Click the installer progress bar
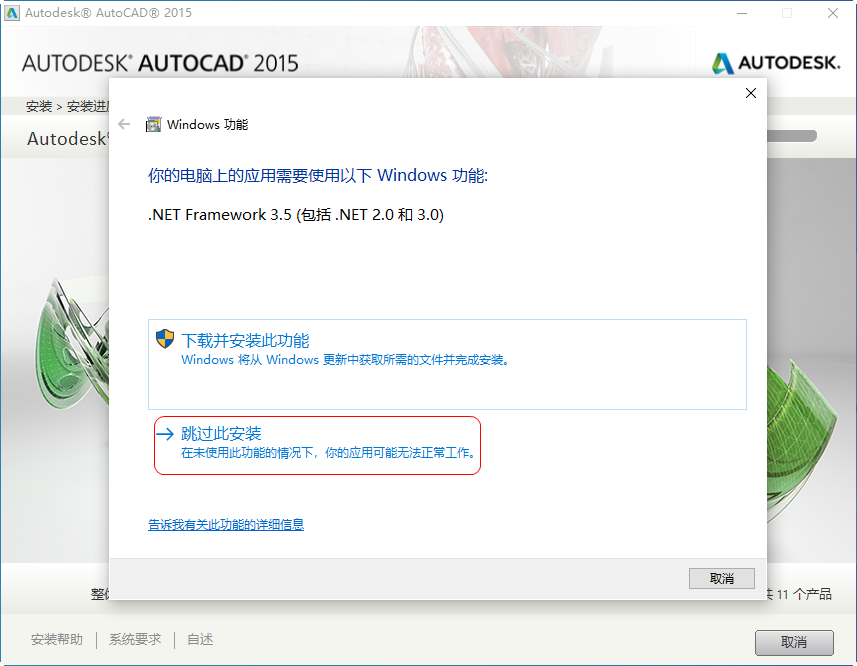Image resolution: width=857 pixels, height=666 pixels. pos(792,136)
